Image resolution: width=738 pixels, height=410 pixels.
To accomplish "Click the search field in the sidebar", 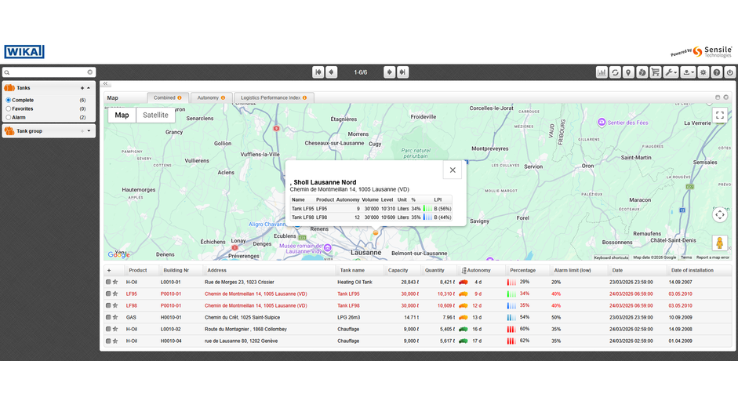I will (x=48, y=72).
